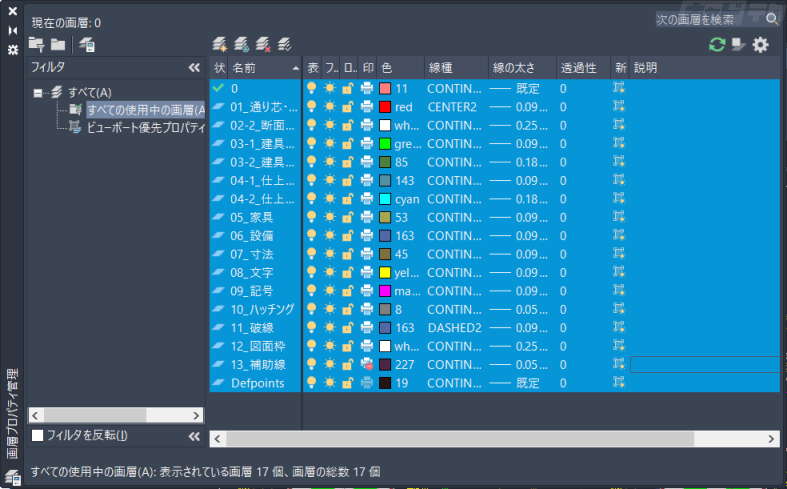787x489 pixels.
Task: Click the layer palette icon at the bottom-left corner
Action: tap(13, 476)
